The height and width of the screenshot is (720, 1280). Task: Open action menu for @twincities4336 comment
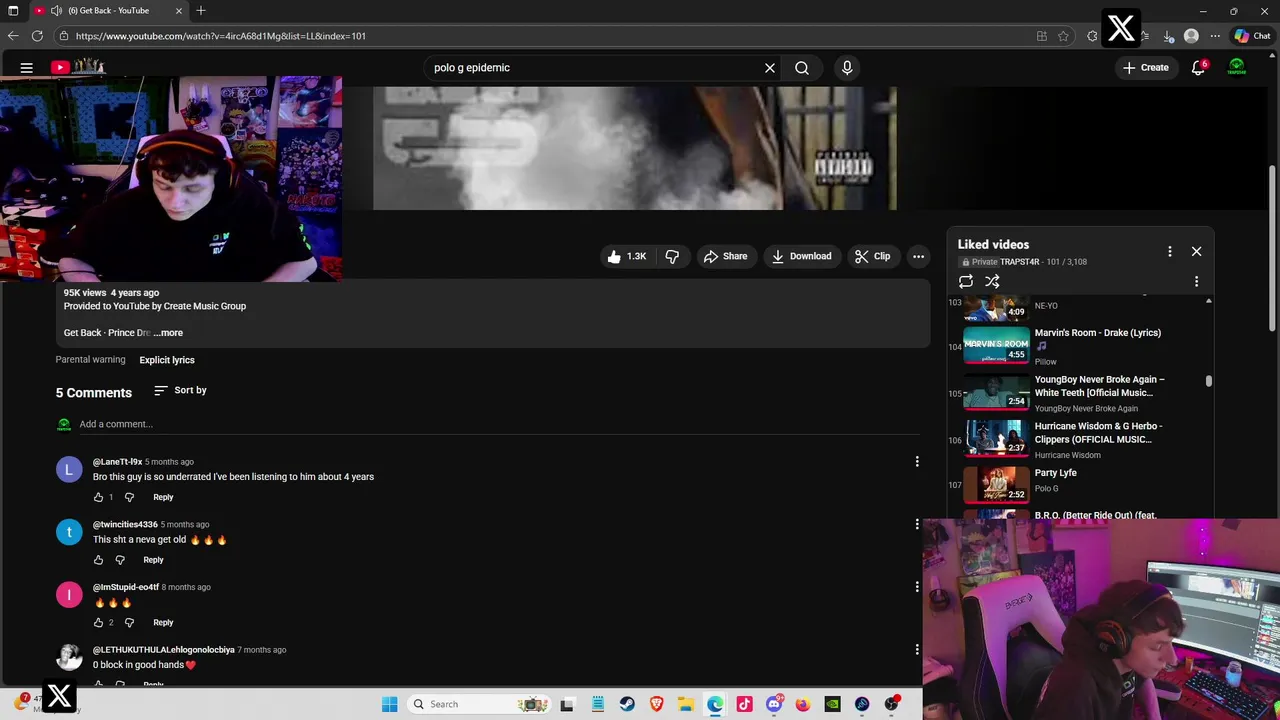(x=917, y=524)
